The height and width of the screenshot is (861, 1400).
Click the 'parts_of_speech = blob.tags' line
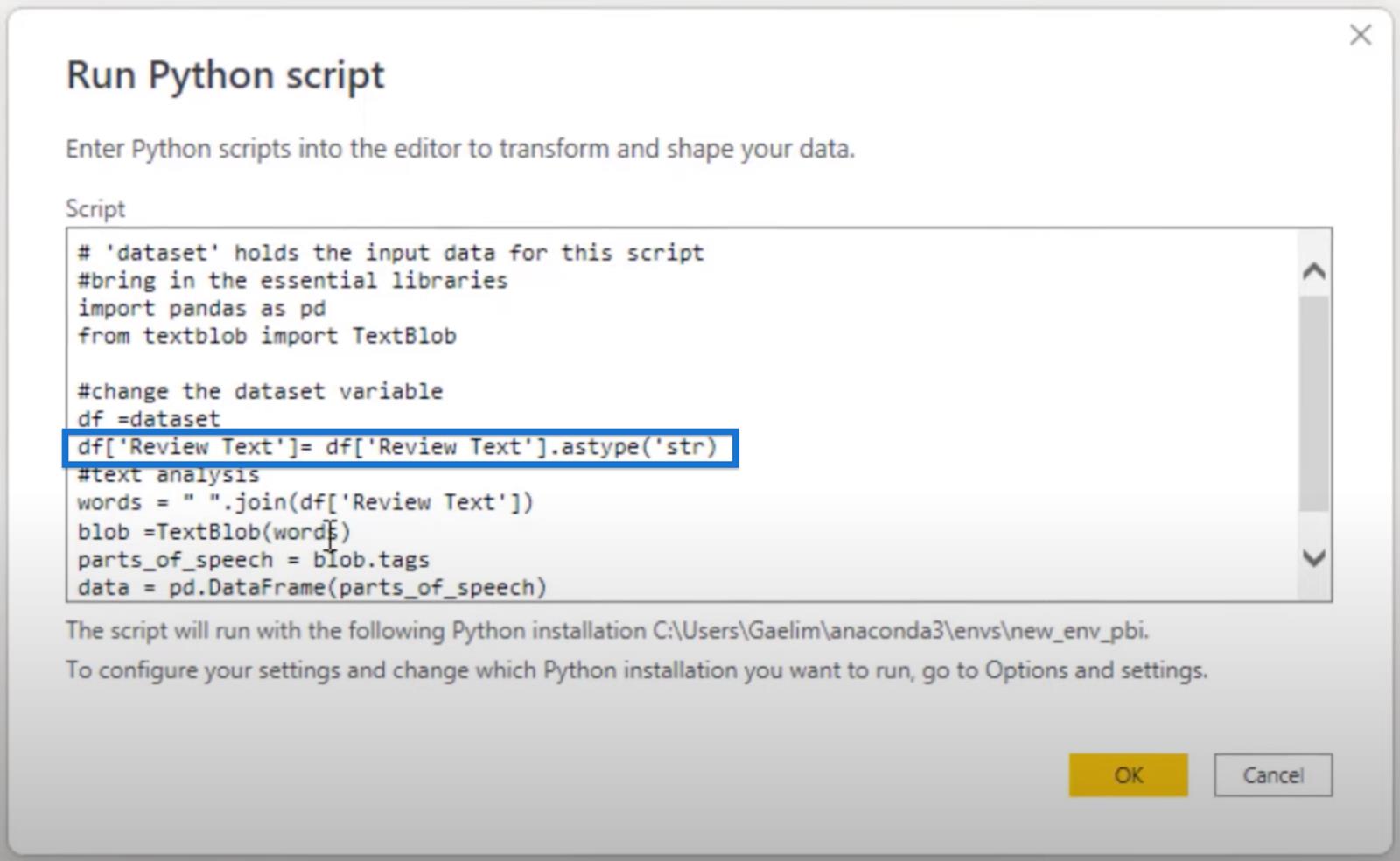253,560
